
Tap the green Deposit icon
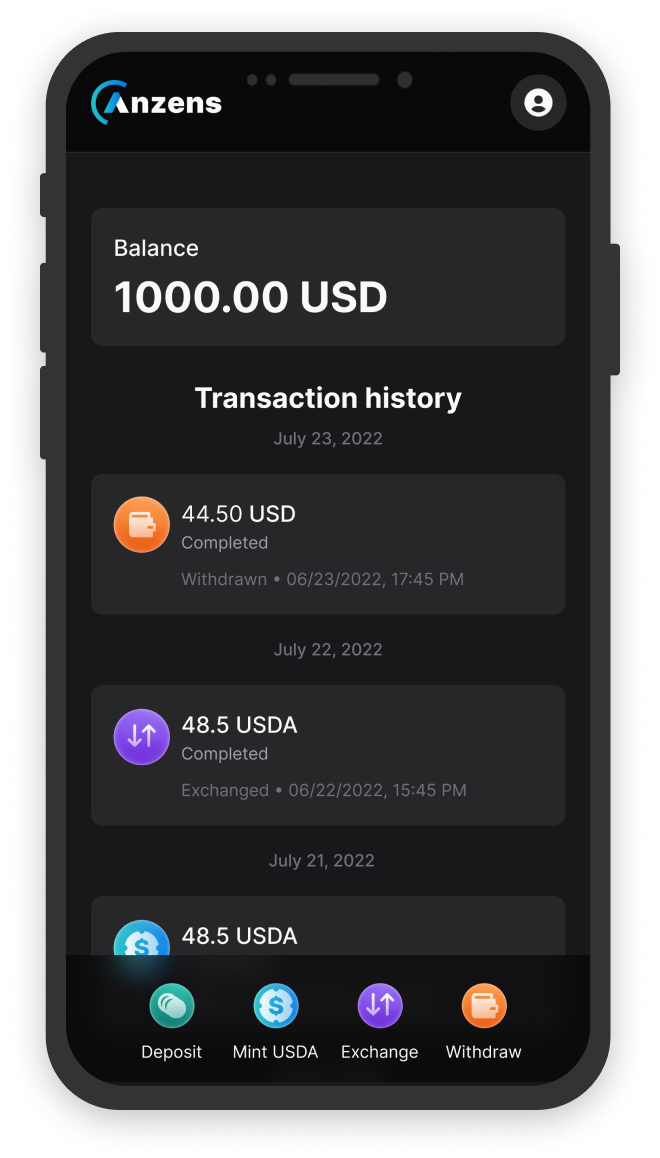[172, 1006]
